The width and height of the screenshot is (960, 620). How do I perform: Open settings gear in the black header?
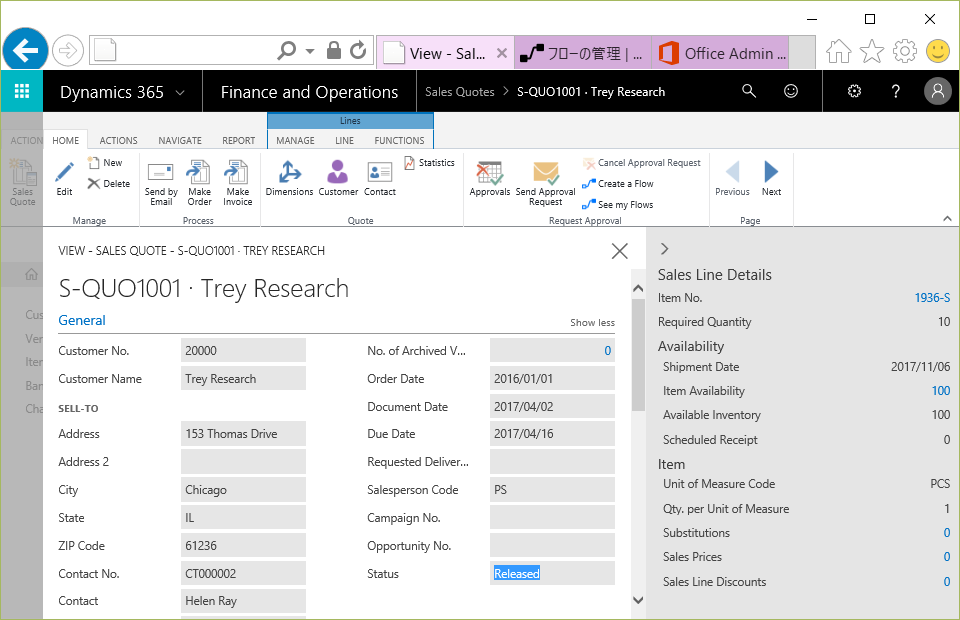pos(854,91)
